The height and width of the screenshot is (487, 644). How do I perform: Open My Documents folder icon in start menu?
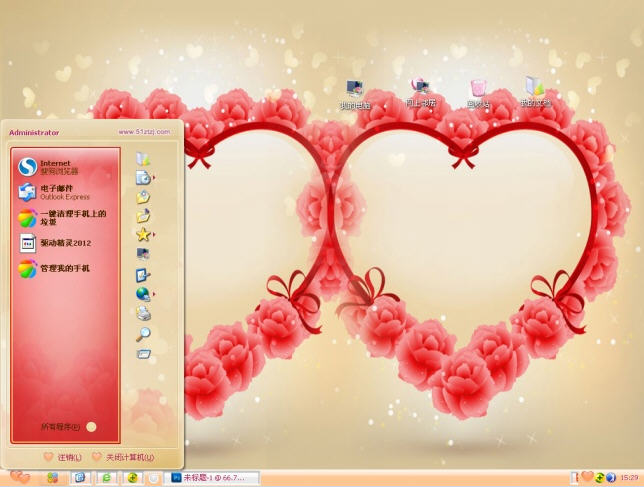pyautogui.click(x=143, y=159)
